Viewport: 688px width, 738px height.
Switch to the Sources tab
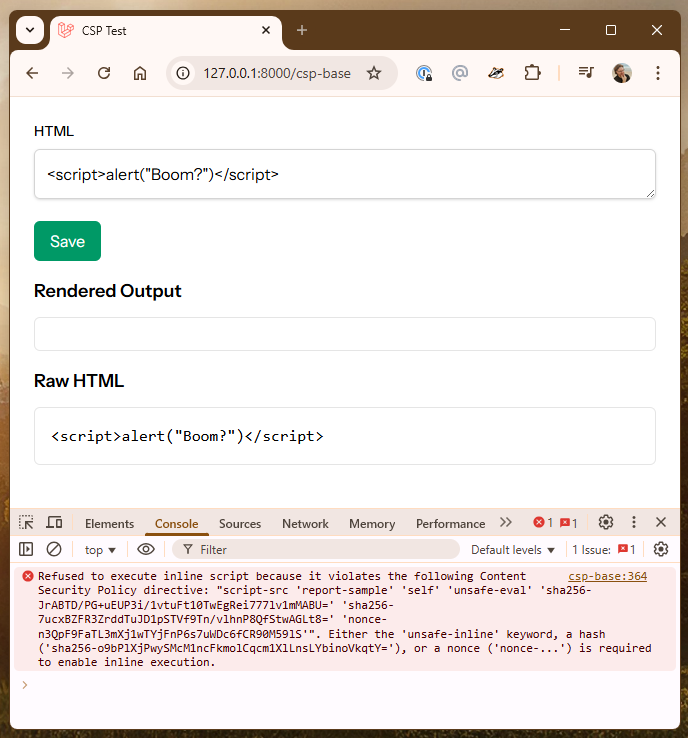point(240,524)
